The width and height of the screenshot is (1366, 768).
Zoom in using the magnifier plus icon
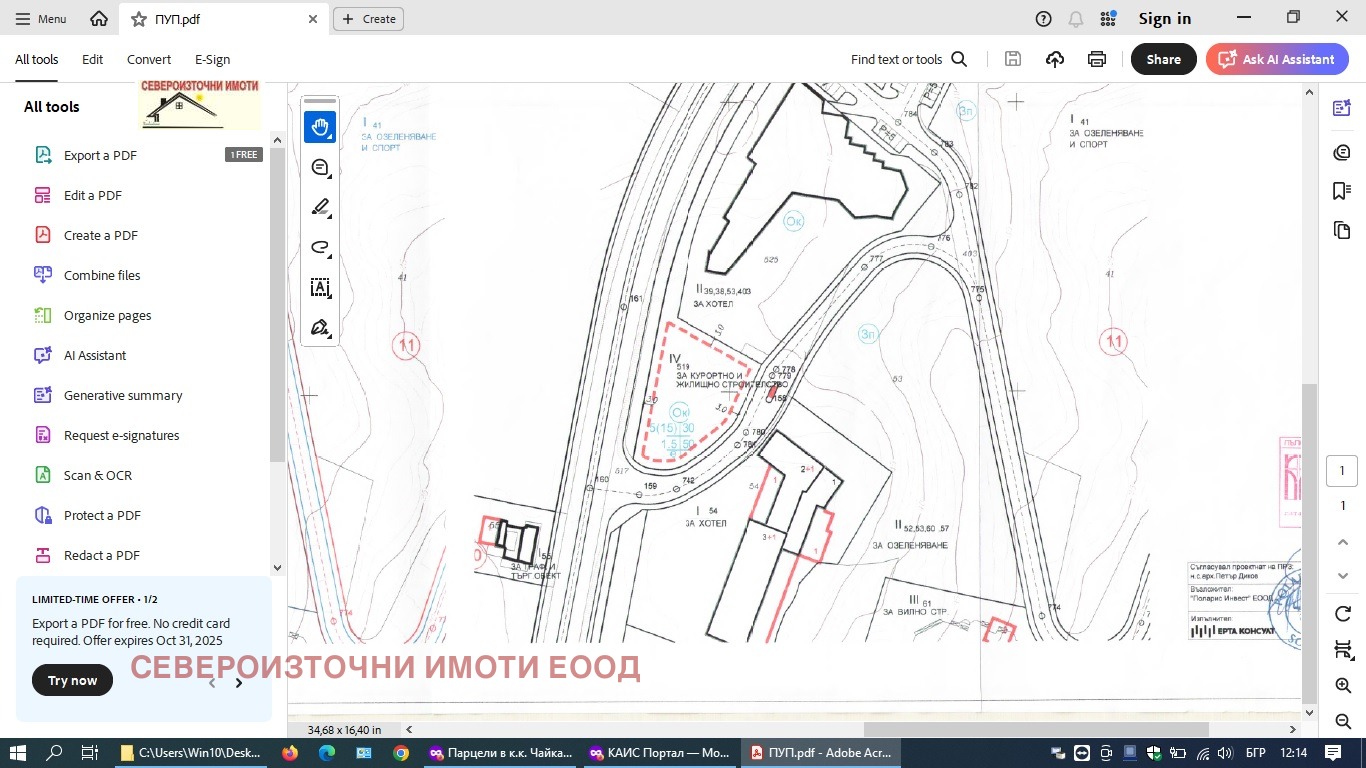1343,686
